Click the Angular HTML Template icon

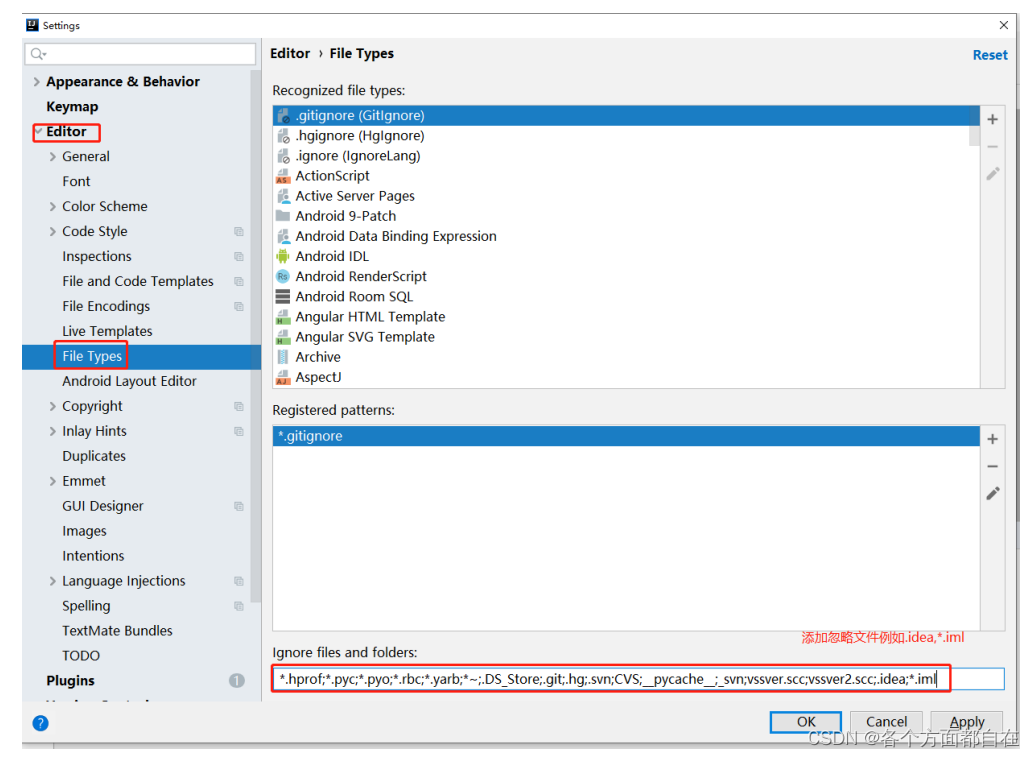tap(283, 317)
